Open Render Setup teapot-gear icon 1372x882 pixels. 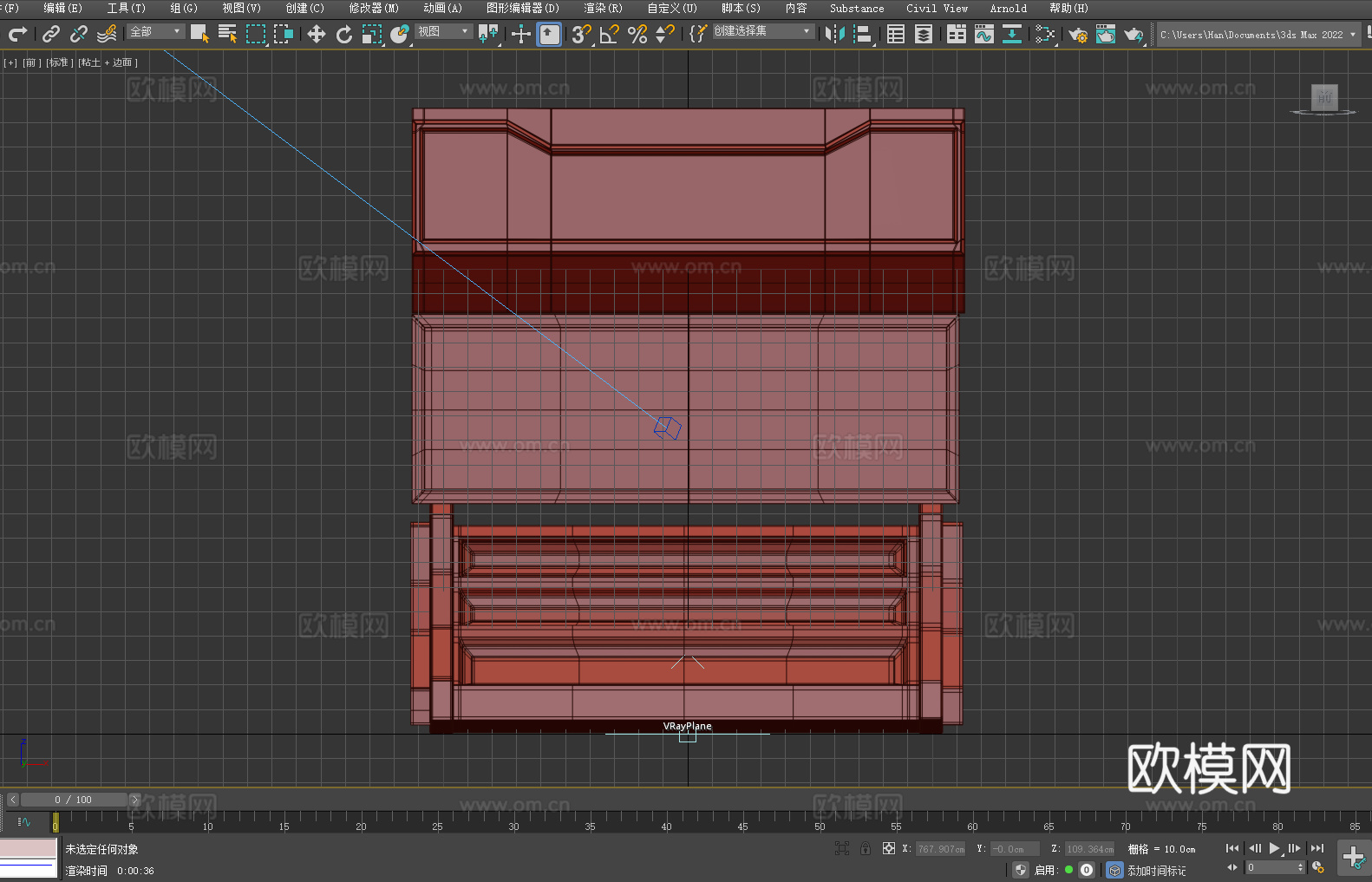1078,34
